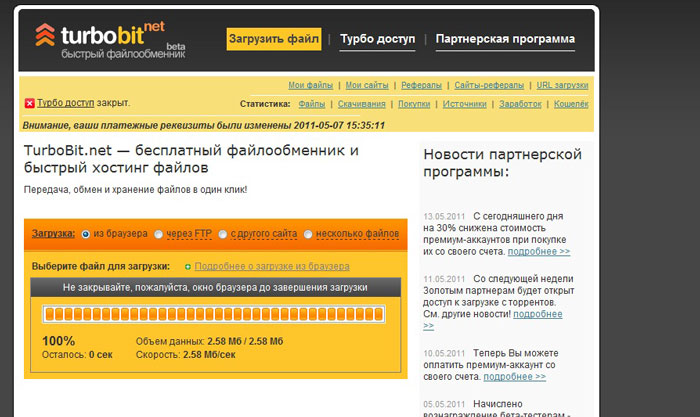
Task: Click the red X icon beside Турбо доступ
Action: (x=29, y=103)
